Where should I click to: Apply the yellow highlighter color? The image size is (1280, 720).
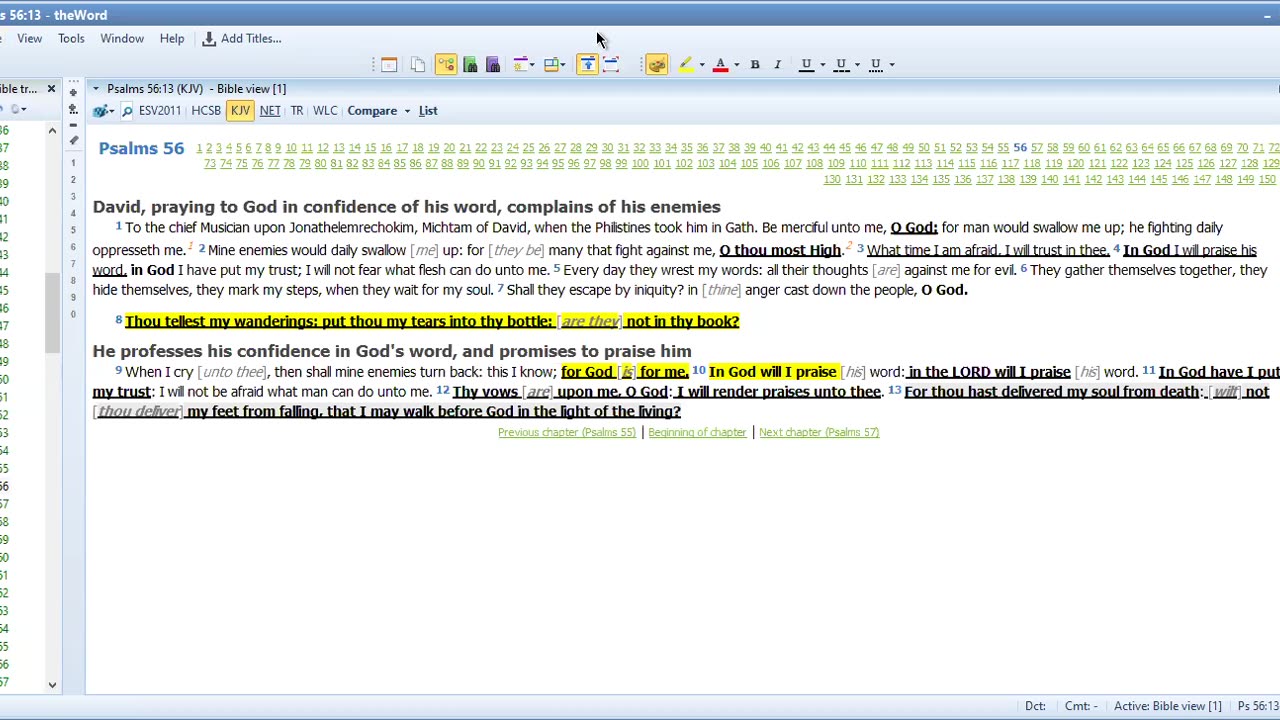pos(686,65)
